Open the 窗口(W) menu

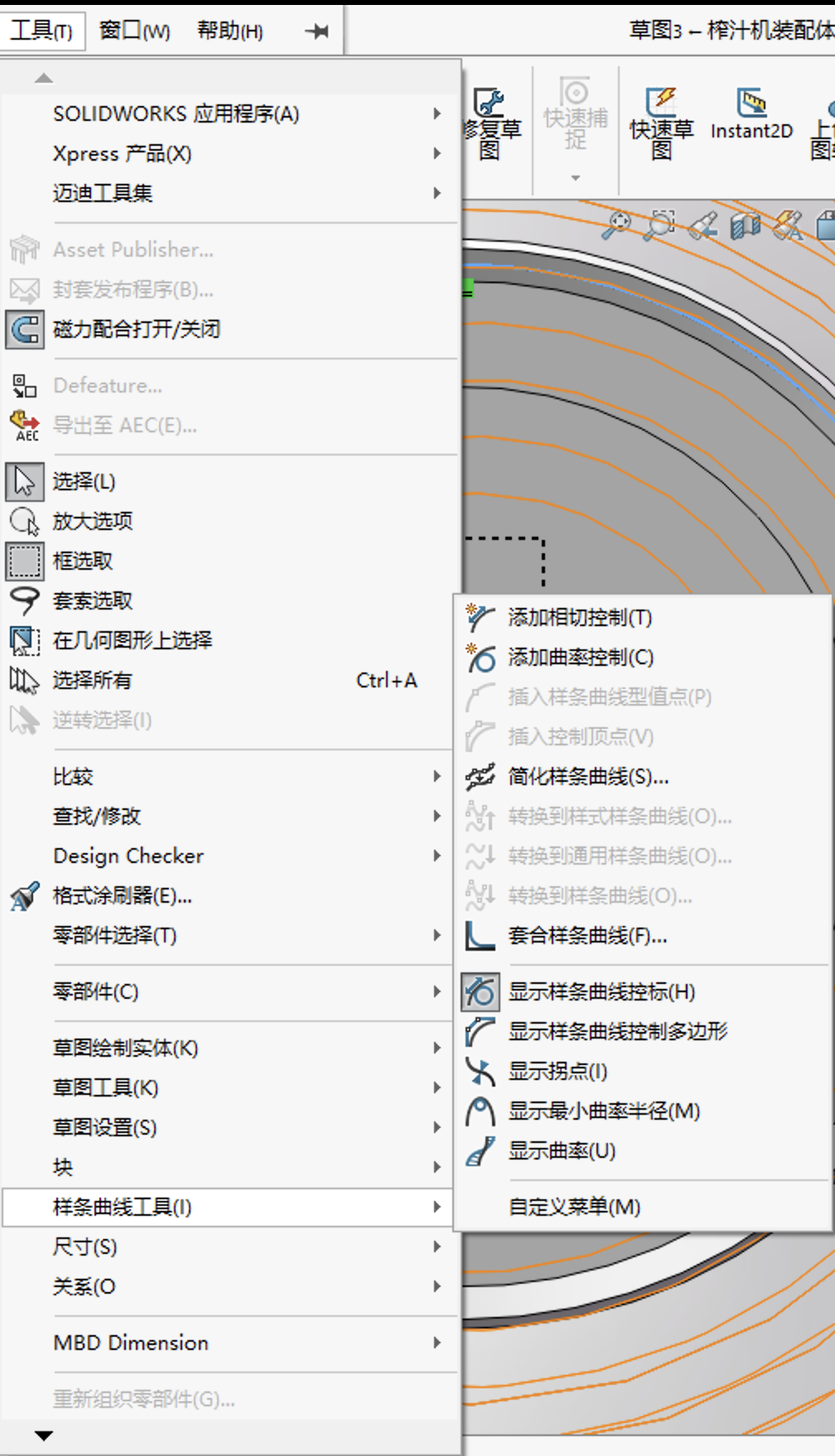pyautogui.click(x=135, y=31)
